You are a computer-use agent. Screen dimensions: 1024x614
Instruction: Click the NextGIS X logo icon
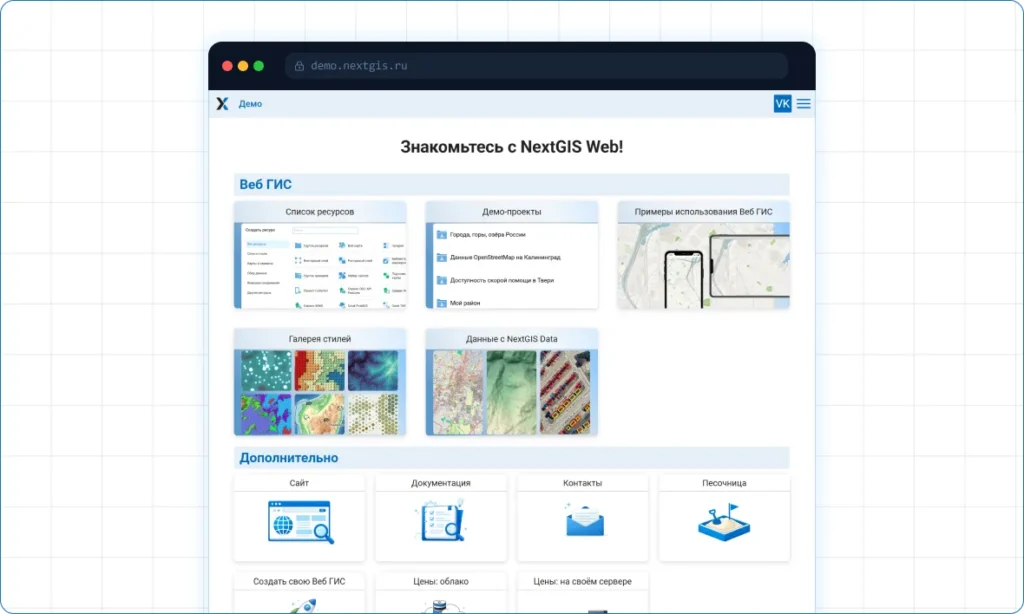click(x=222, y=104)
